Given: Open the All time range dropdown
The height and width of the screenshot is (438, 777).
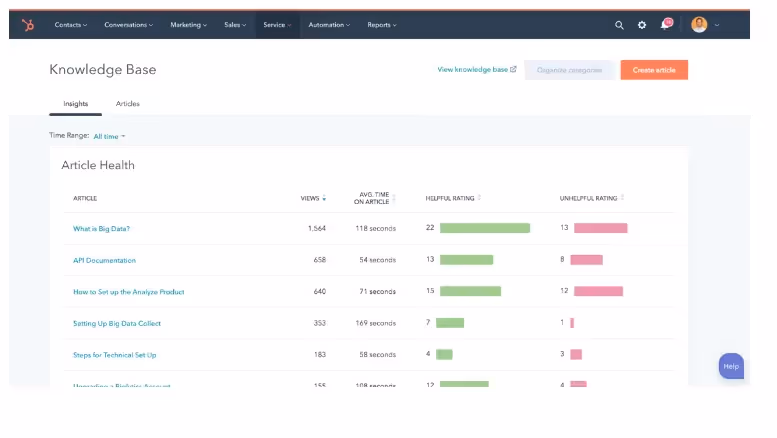Looking at the screenshot, I should (109, 136).
